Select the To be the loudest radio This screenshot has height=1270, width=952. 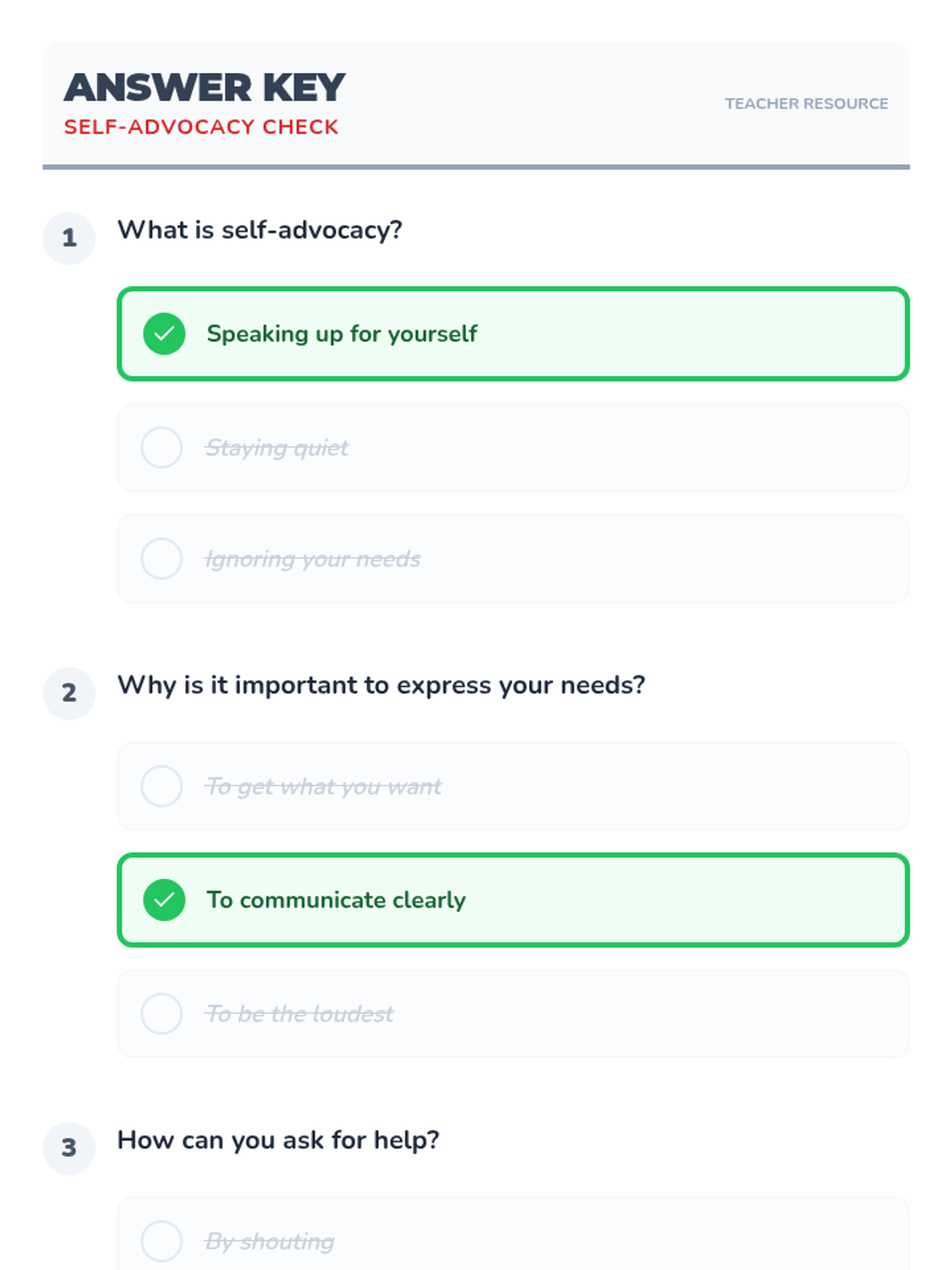click(162, 1014)
